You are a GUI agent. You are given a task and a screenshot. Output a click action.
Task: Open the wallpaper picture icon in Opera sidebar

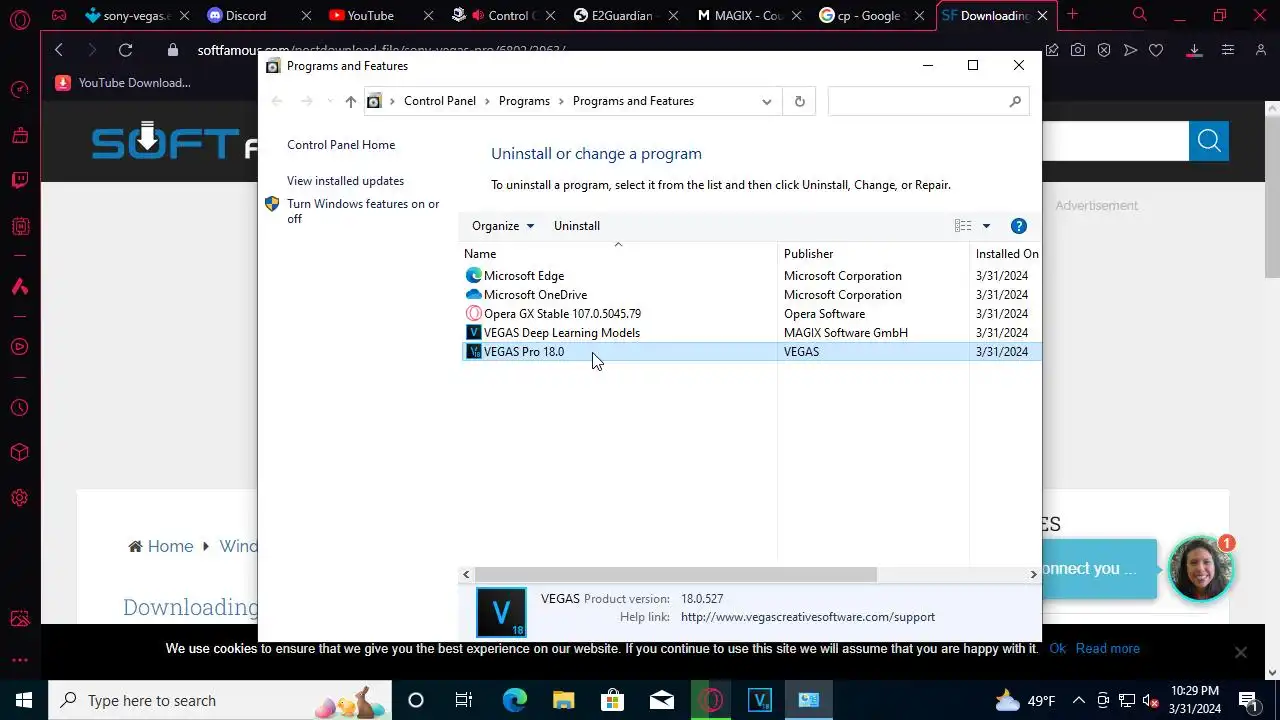point(20,619)
